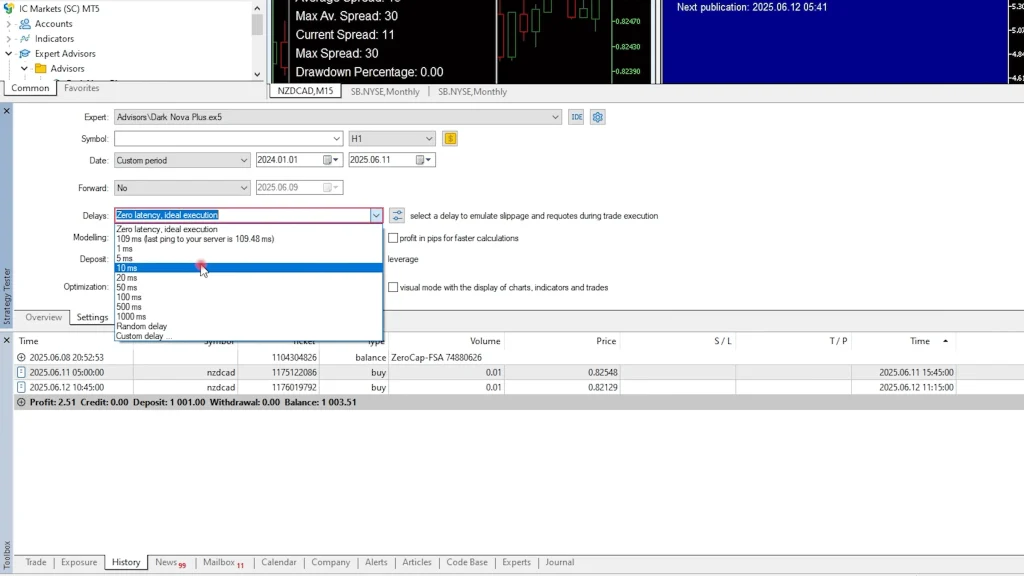This screenshot has height=576, width=1024.
Task: Open the end date calendar picker
Action: (420, 160)
